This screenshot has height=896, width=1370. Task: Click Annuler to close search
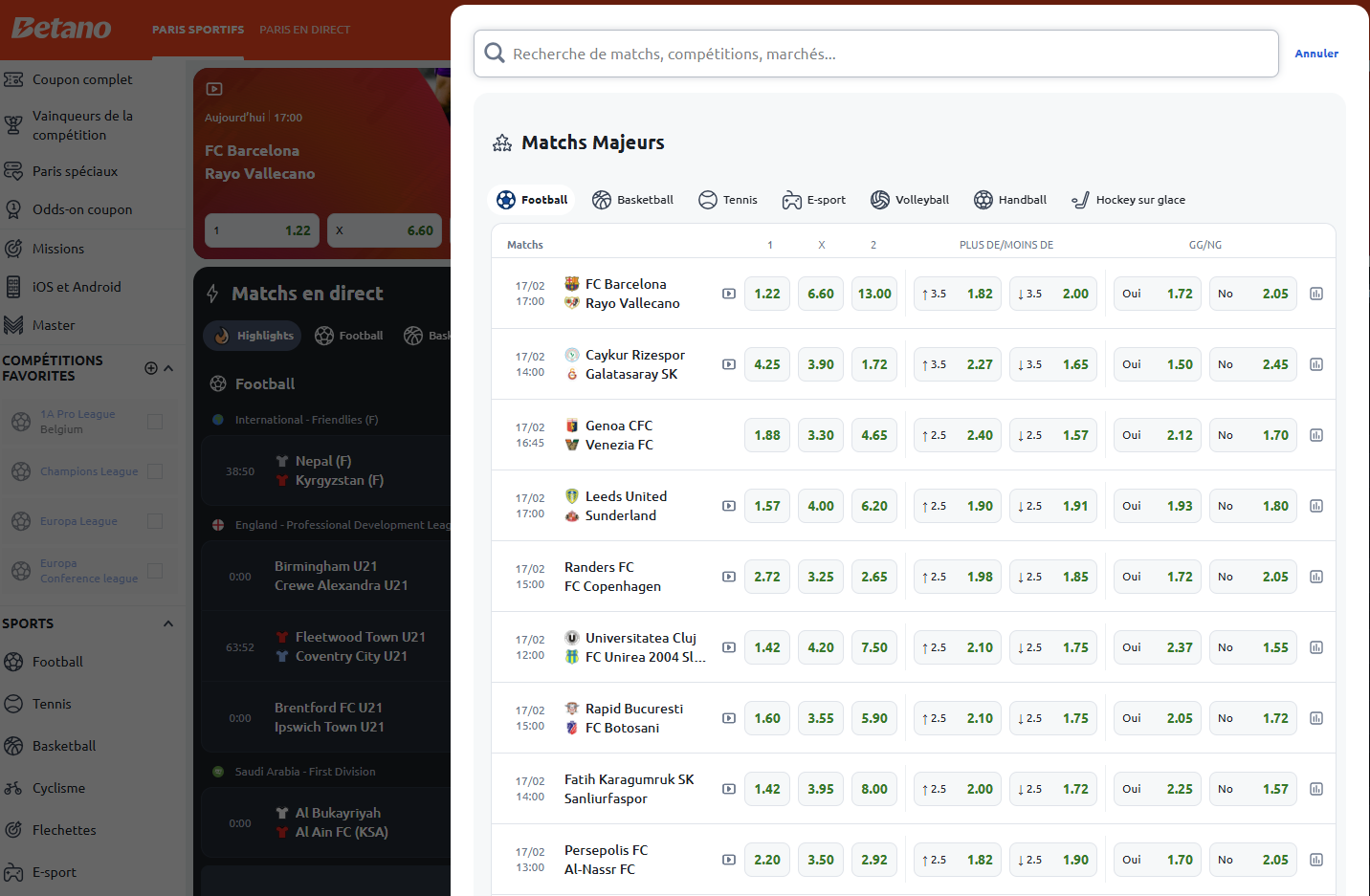pyautogui.click(x=1316, y=54)
